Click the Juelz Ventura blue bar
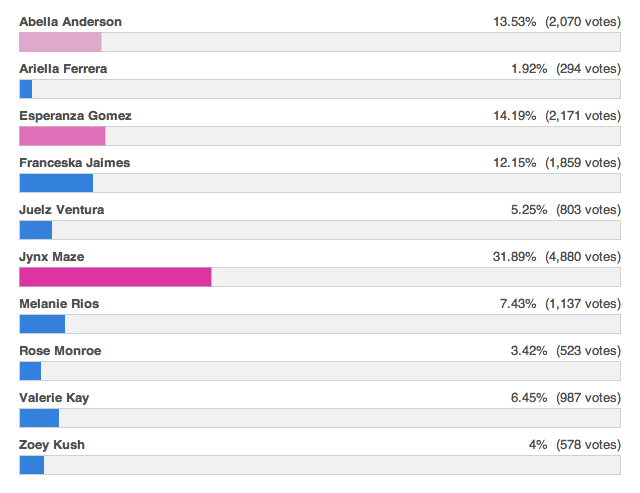The height and width of the screenshot is (493, 640). tap(36, 230)
